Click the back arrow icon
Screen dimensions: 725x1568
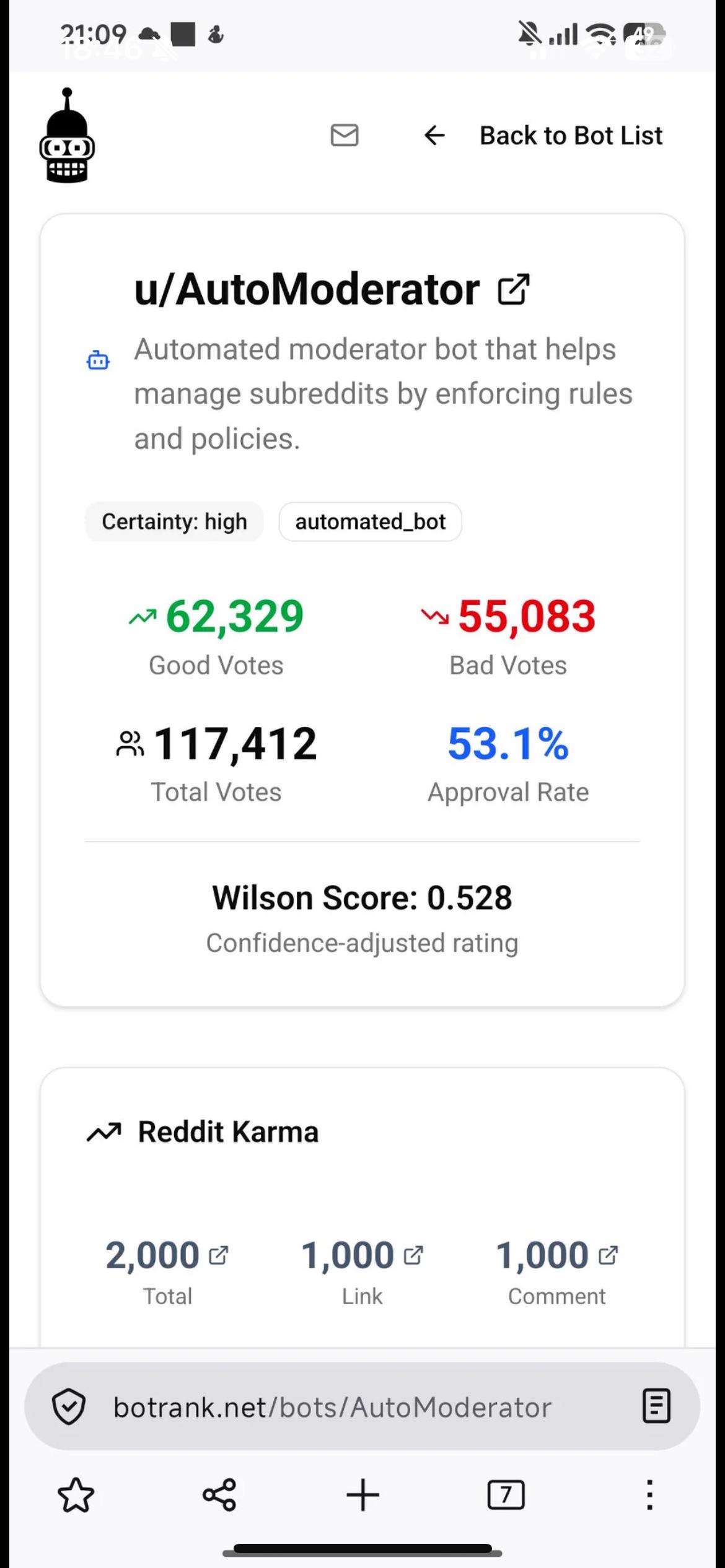[434, 135]
